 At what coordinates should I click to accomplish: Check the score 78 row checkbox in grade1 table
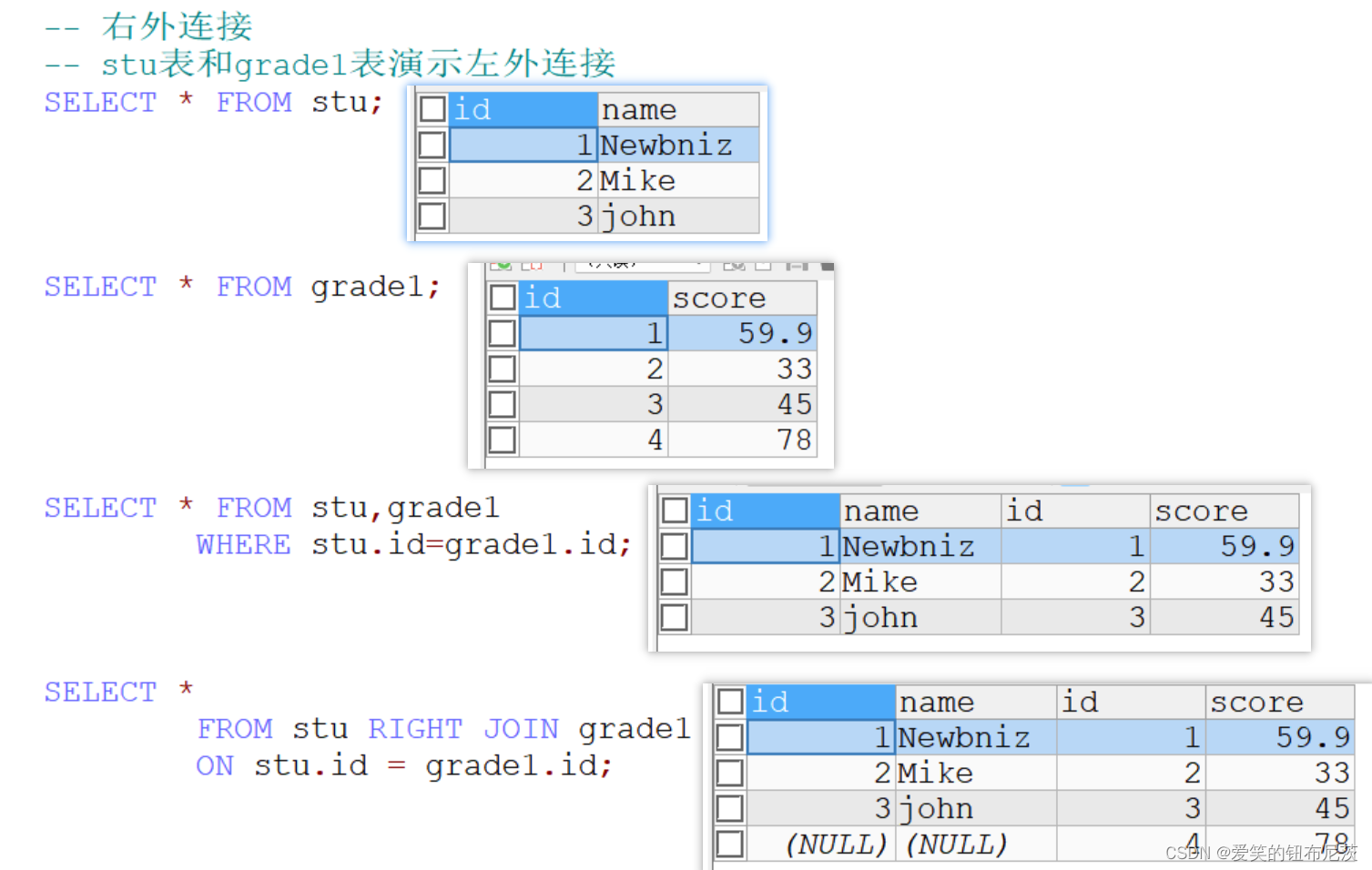coord(503,440)
